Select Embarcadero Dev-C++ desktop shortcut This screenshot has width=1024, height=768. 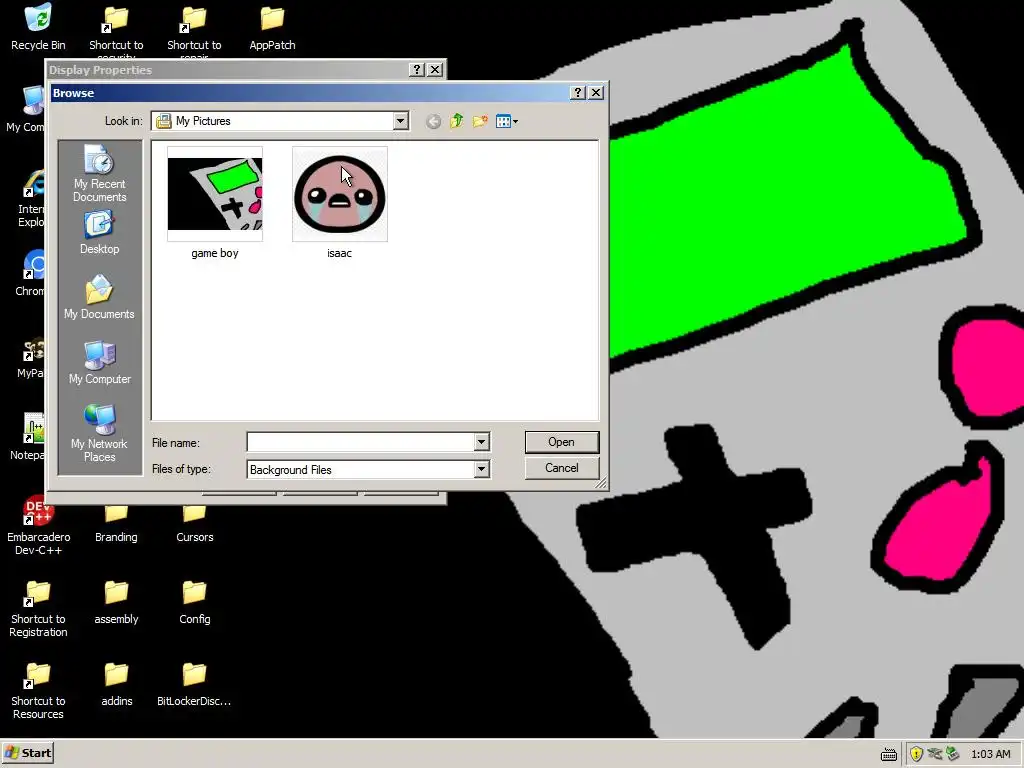click(x=38, y=526)
